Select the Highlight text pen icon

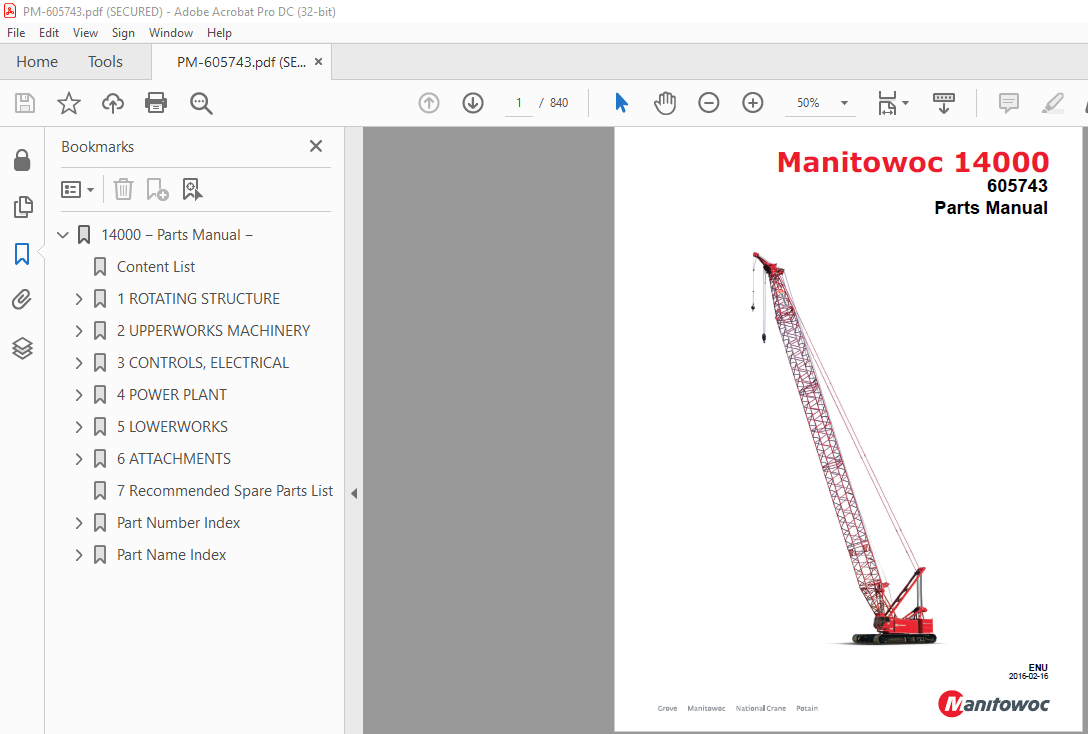pyautogui.click(x=1053, y=103)
